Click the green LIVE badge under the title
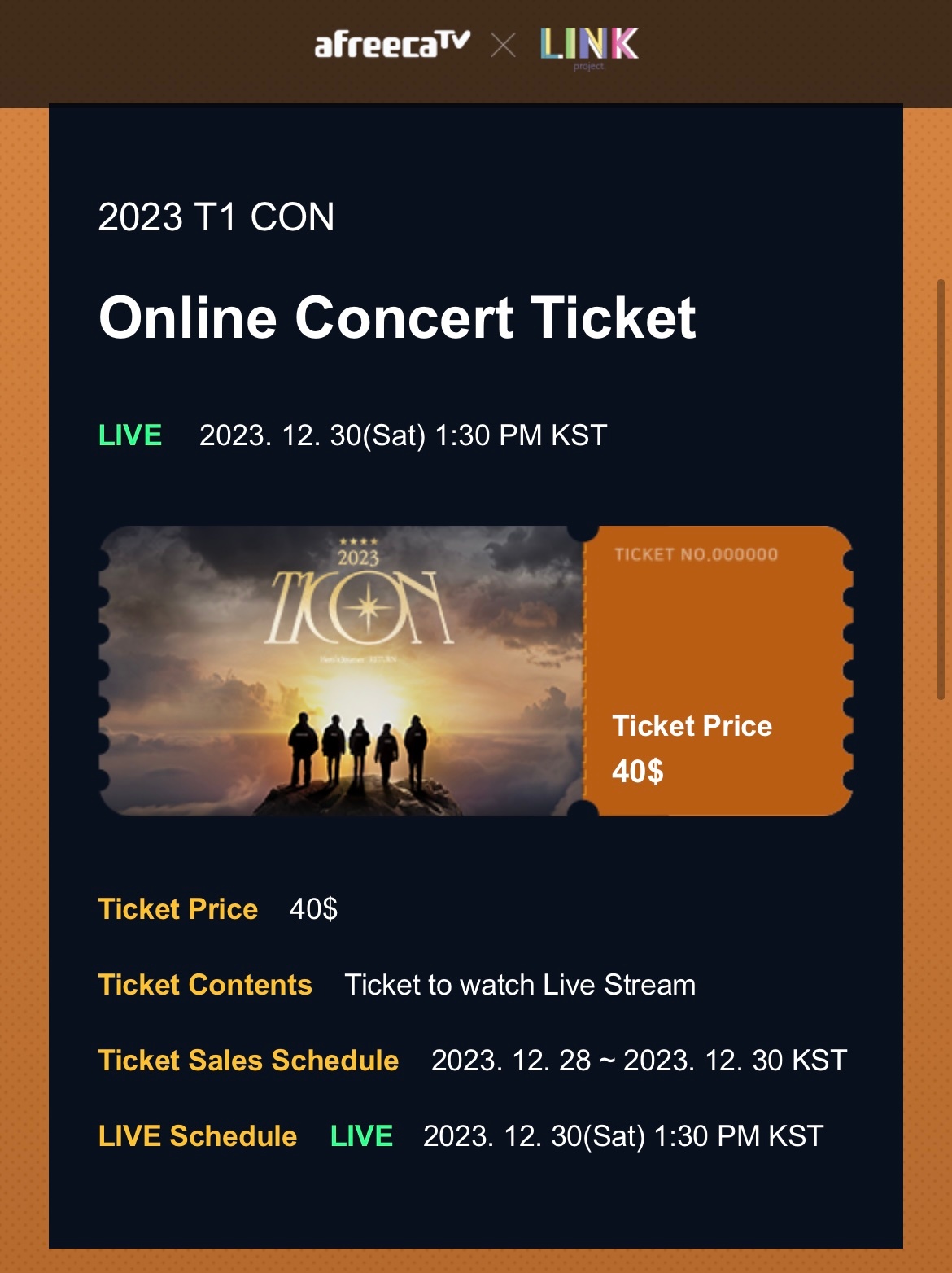Viewport: 952px width, 1273px height. pyautogui.click(x=130, y=435)
